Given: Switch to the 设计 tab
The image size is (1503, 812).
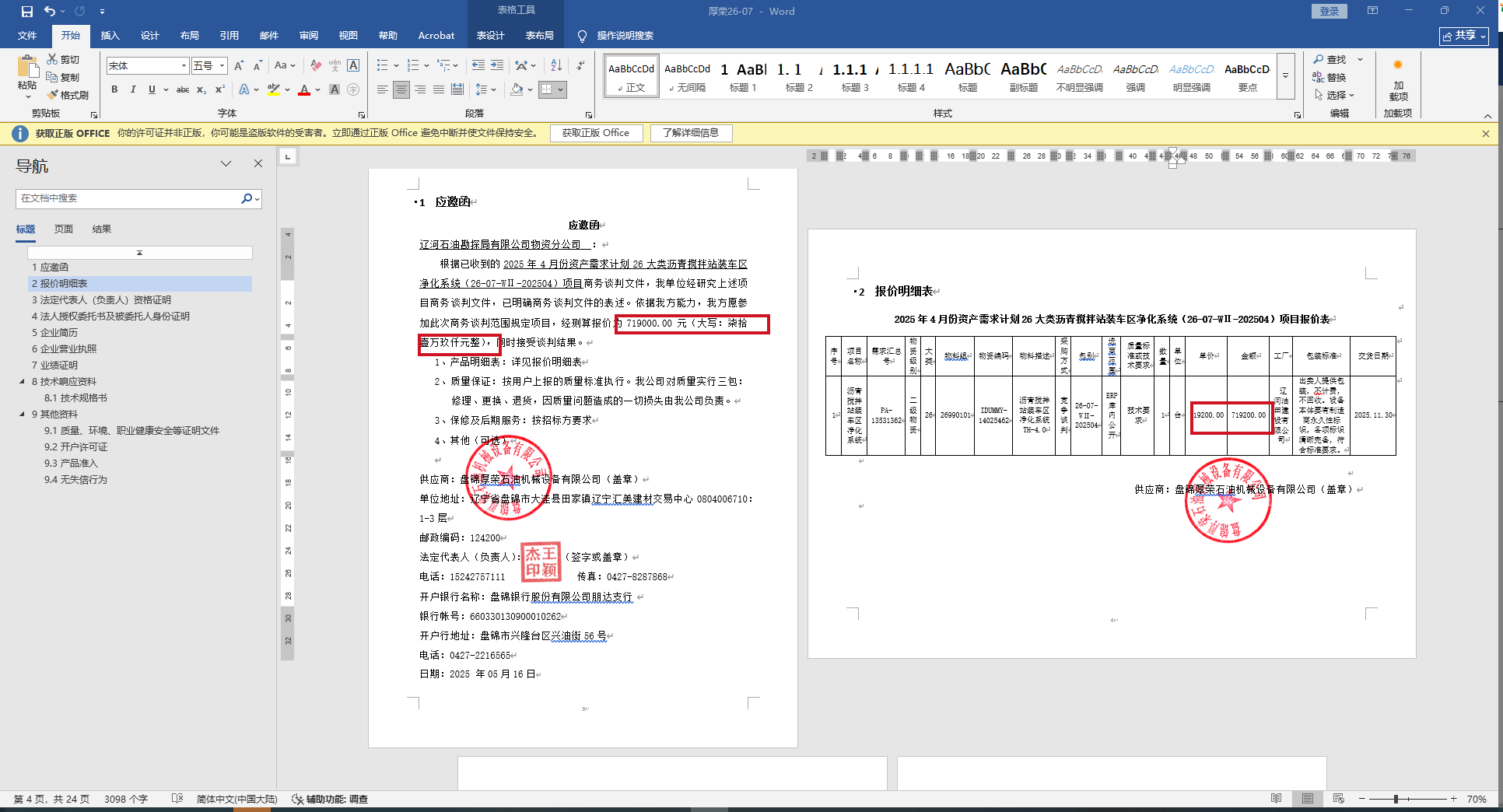Looking at the screenshot, I should [x=150, y=36].
